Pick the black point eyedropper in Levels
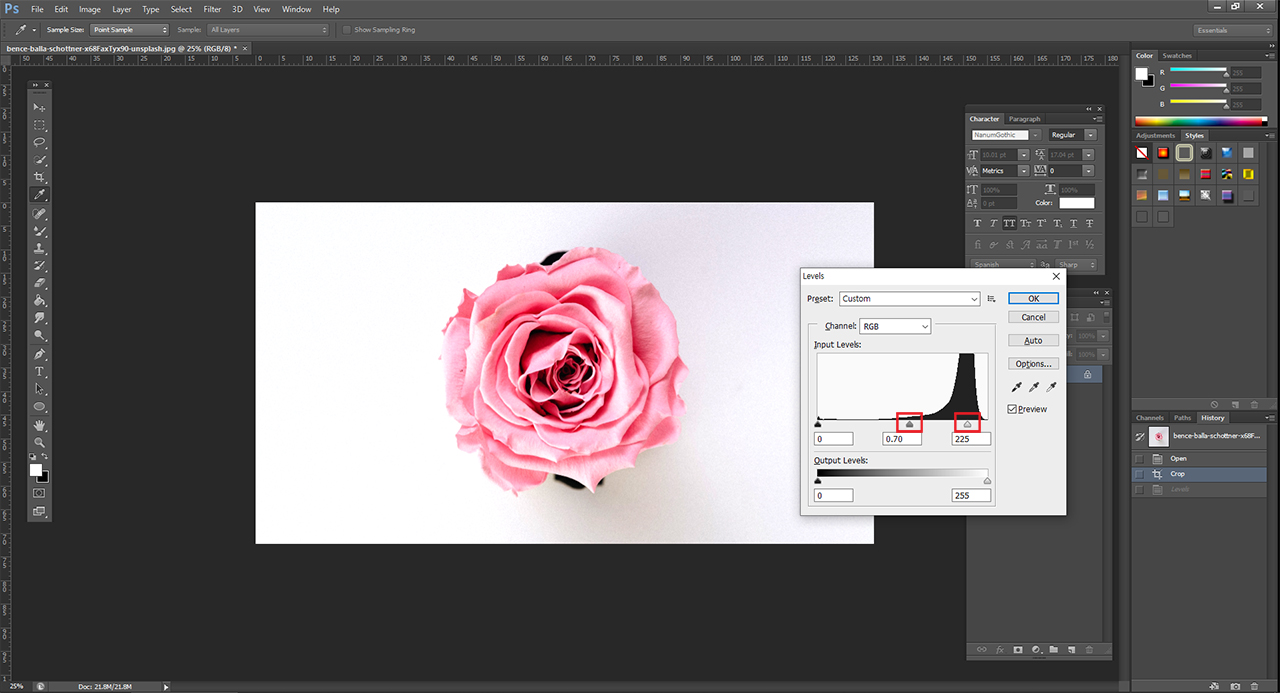1280x693 pixels. point(1017,387)
